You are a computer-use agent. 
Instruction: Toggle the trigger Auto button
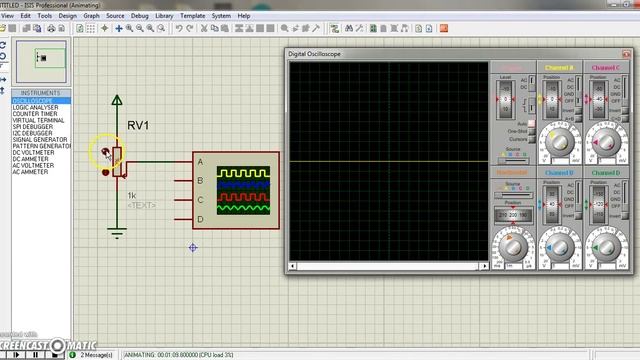coord(531,123)
